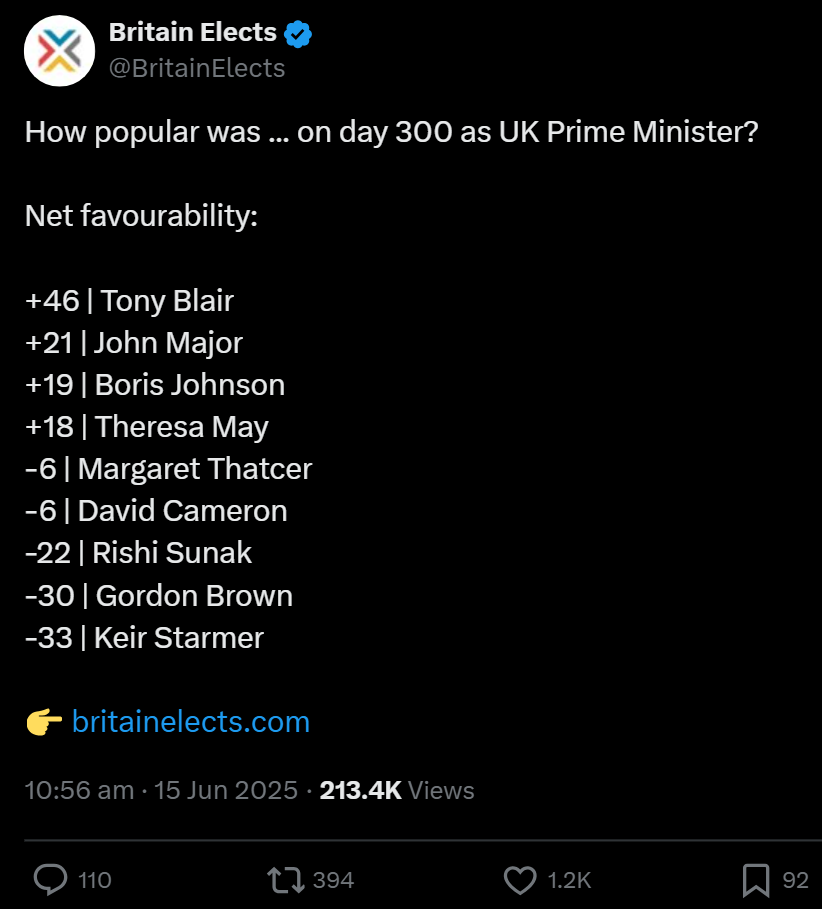
Task: Open the 394 reposts count
Action: [x=333, y=880]
